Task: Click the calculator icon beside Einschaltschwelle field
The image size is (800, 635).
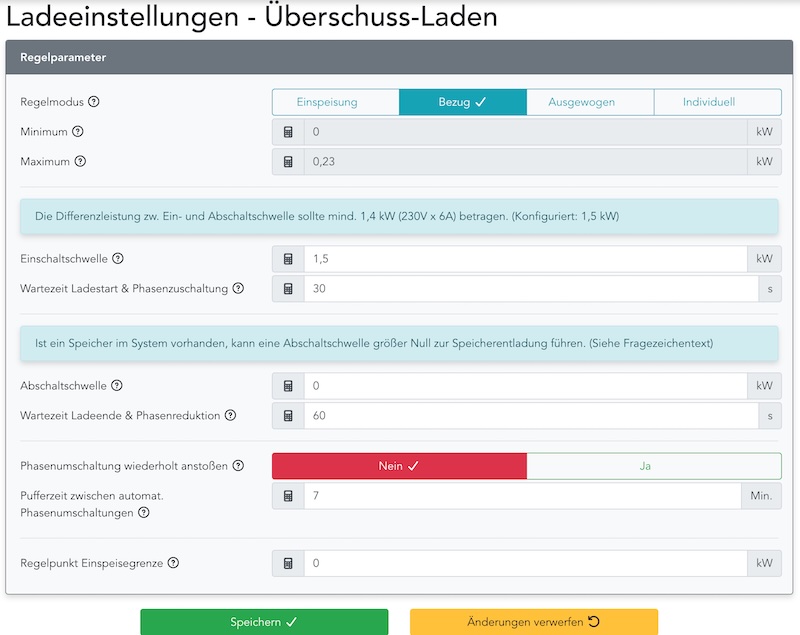Action: (288, 259)
